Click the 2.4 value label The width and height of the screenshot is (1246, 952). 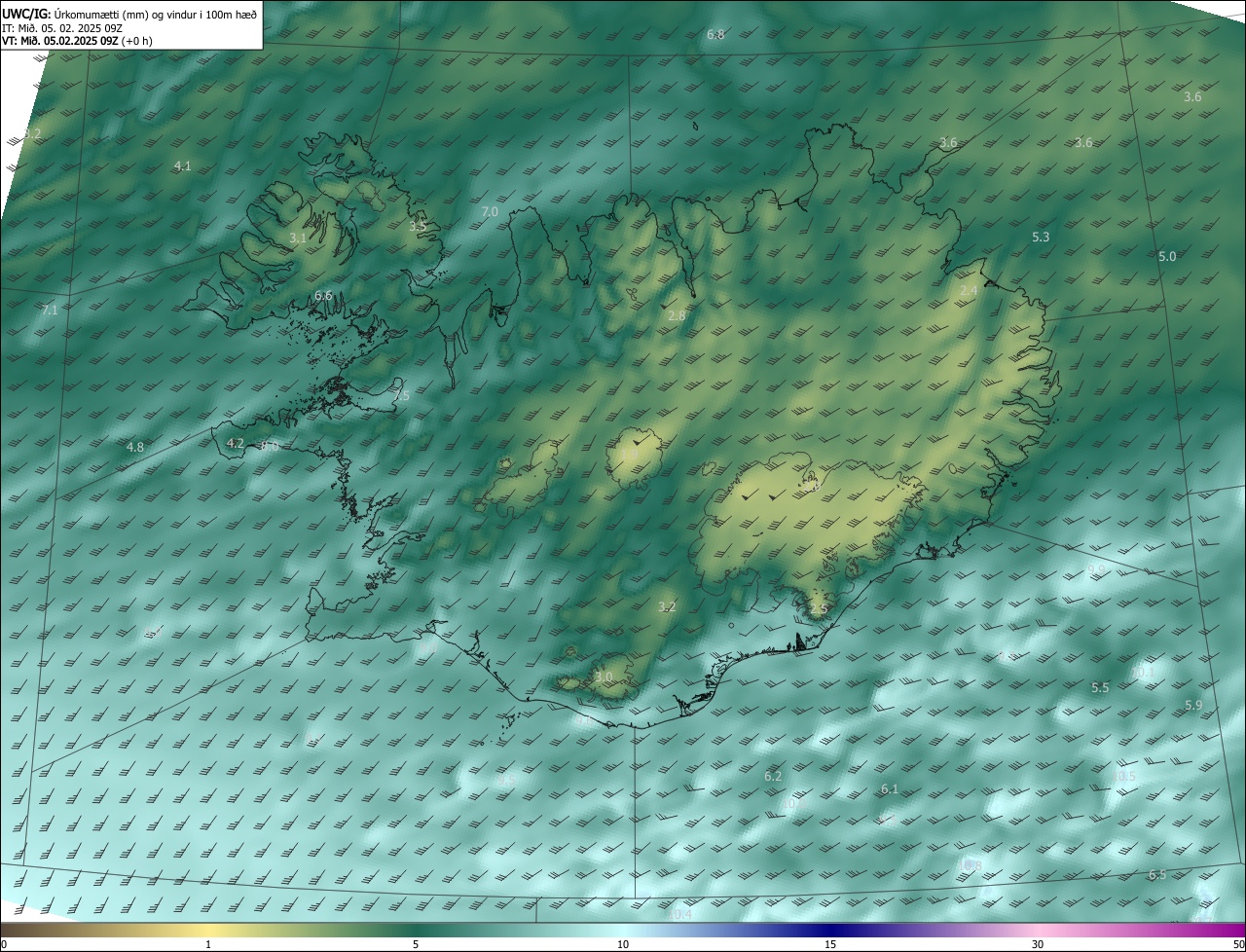(x=969, y=291)
